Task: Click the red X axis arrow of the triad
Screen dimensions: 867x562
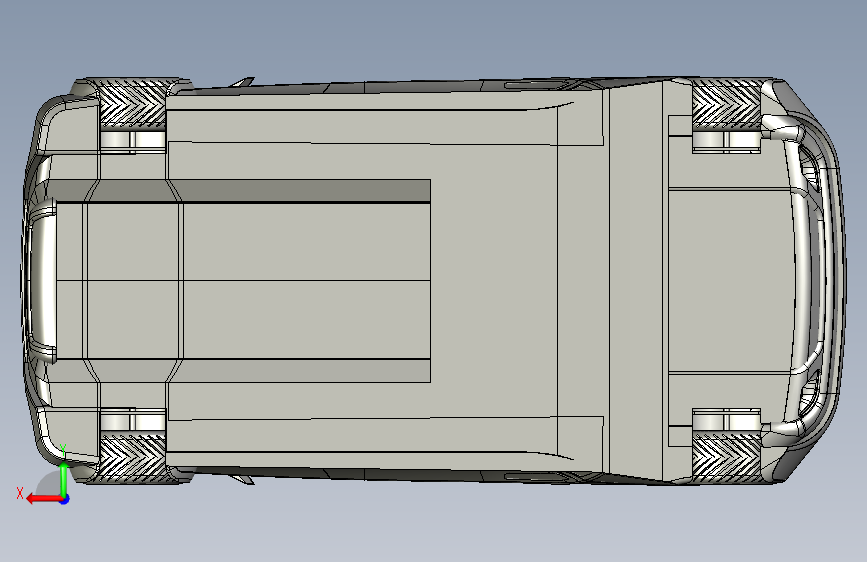Action: point(44,499)
